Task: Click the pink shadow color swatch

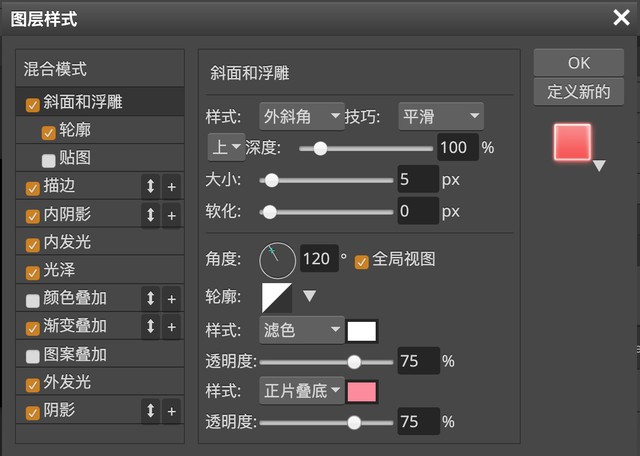Action: point(361,390)
